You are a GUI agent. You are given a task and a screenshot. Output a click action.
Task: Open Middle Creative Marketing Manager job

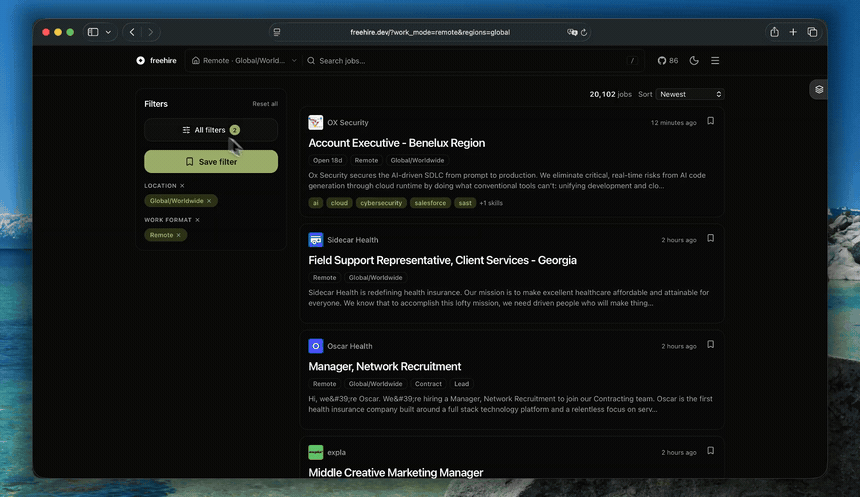[395, 472]
